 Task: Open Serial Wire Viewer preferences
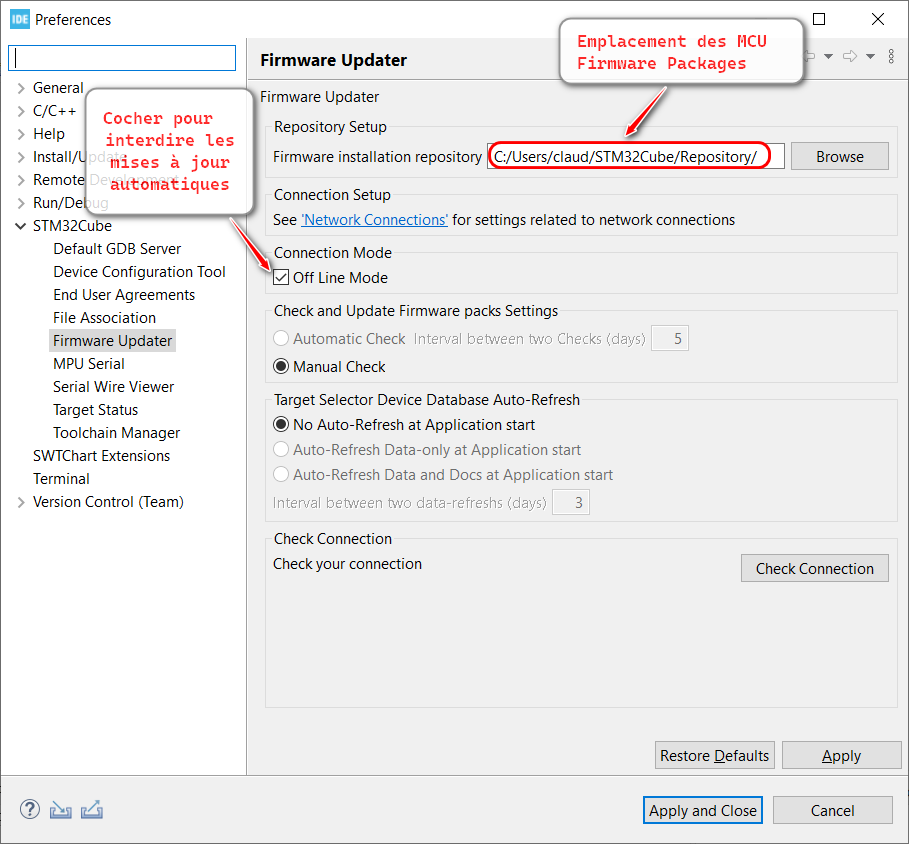point(114,387)
